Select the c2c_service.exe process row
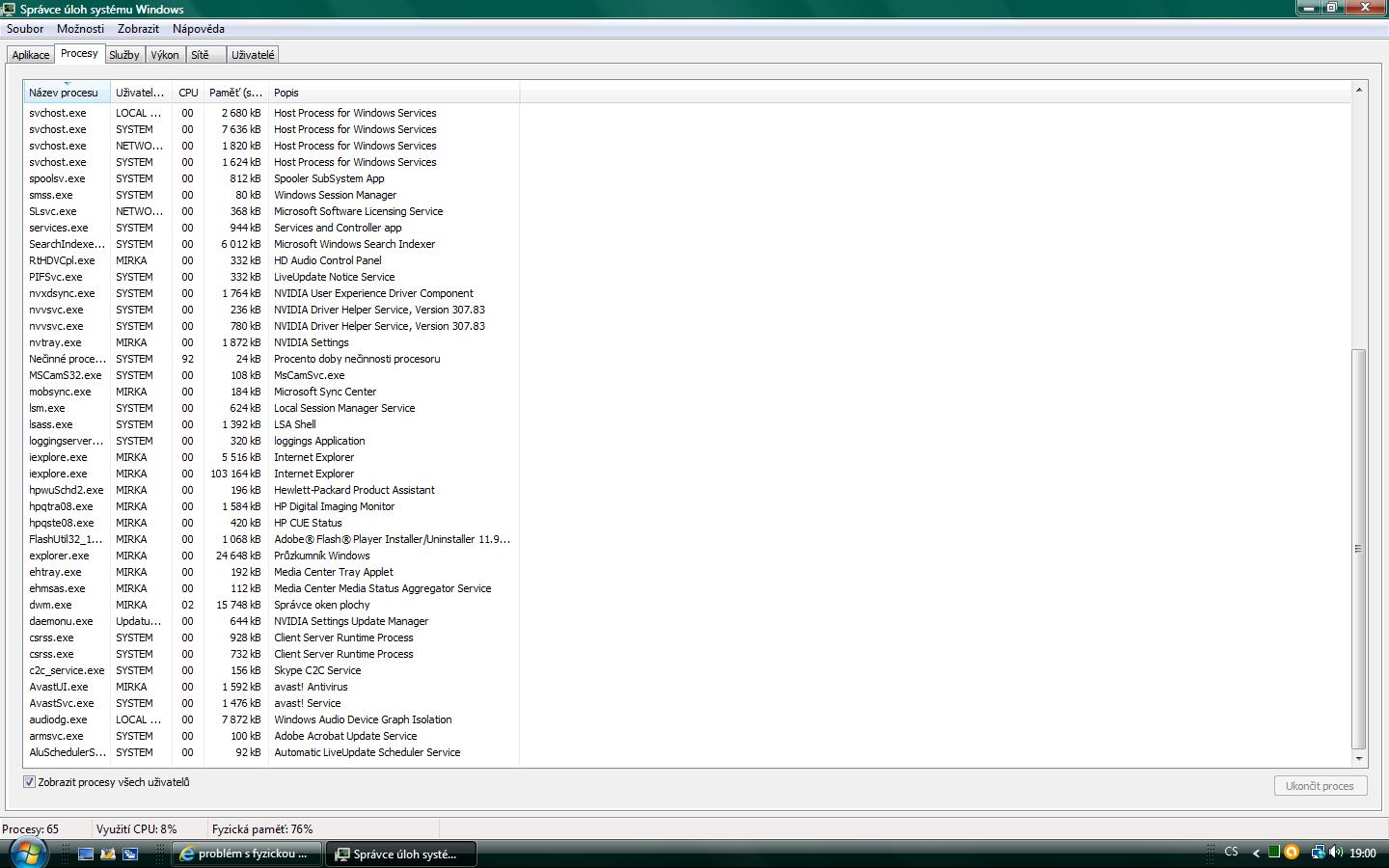1389x868 pixels. tap(270, 670)
